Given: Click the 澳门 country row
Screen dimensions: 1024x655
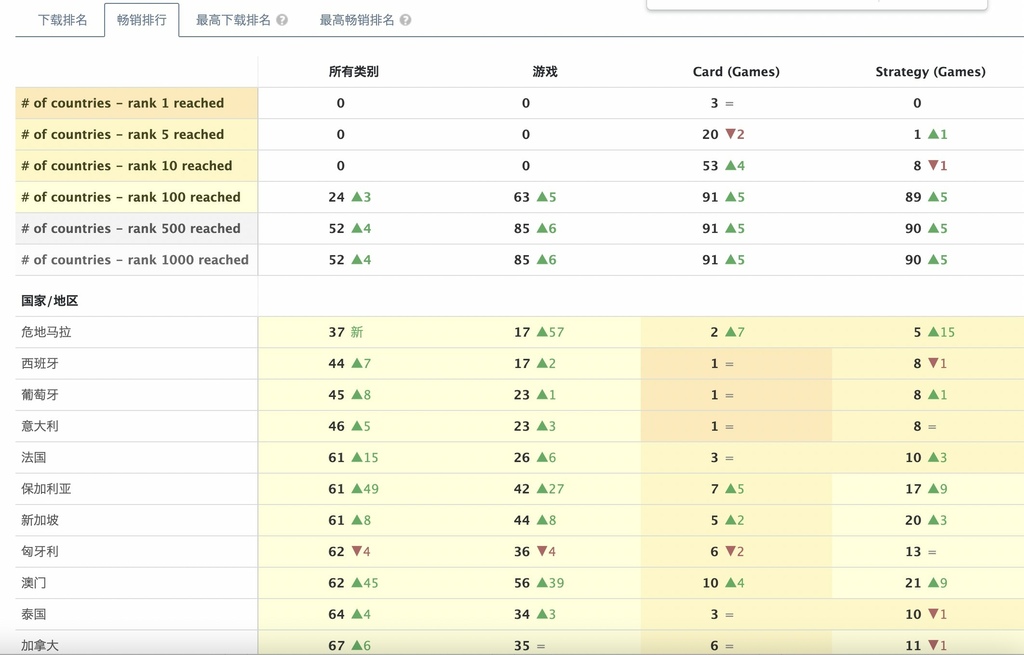Looking at the screenshot, I should point(520,583).
